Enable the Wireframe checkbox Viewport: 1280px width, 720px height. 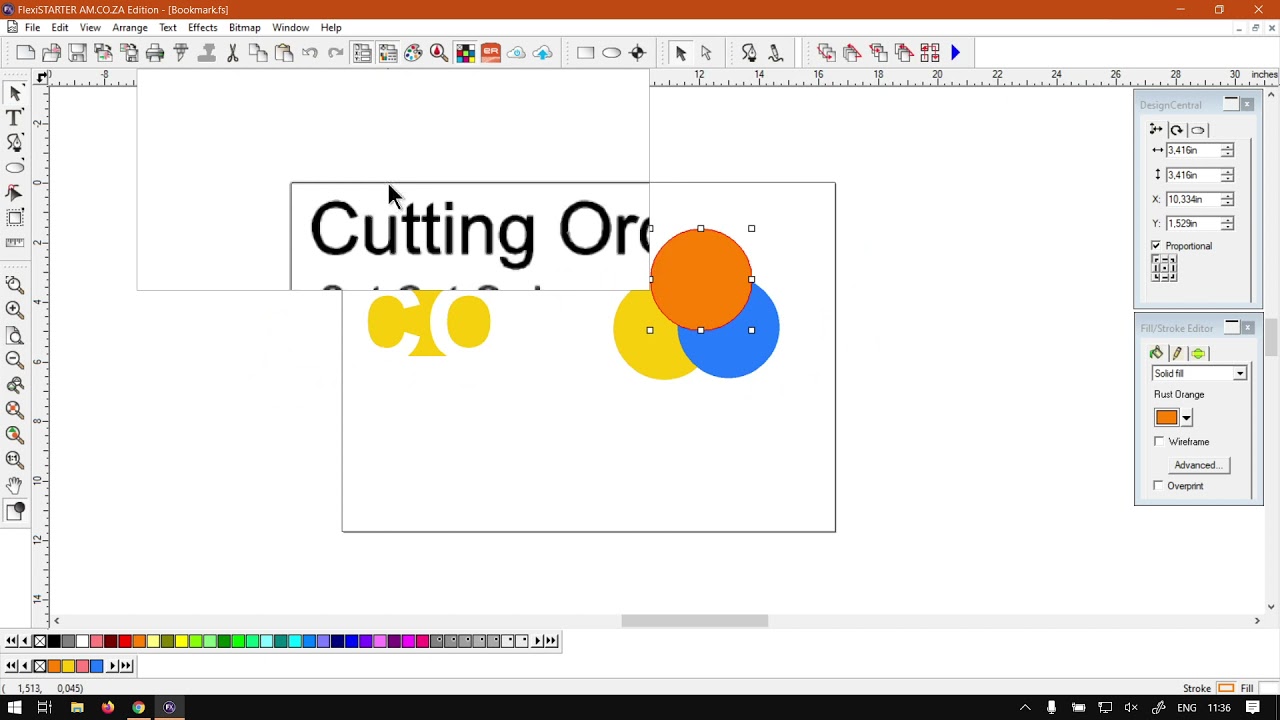1159,441
